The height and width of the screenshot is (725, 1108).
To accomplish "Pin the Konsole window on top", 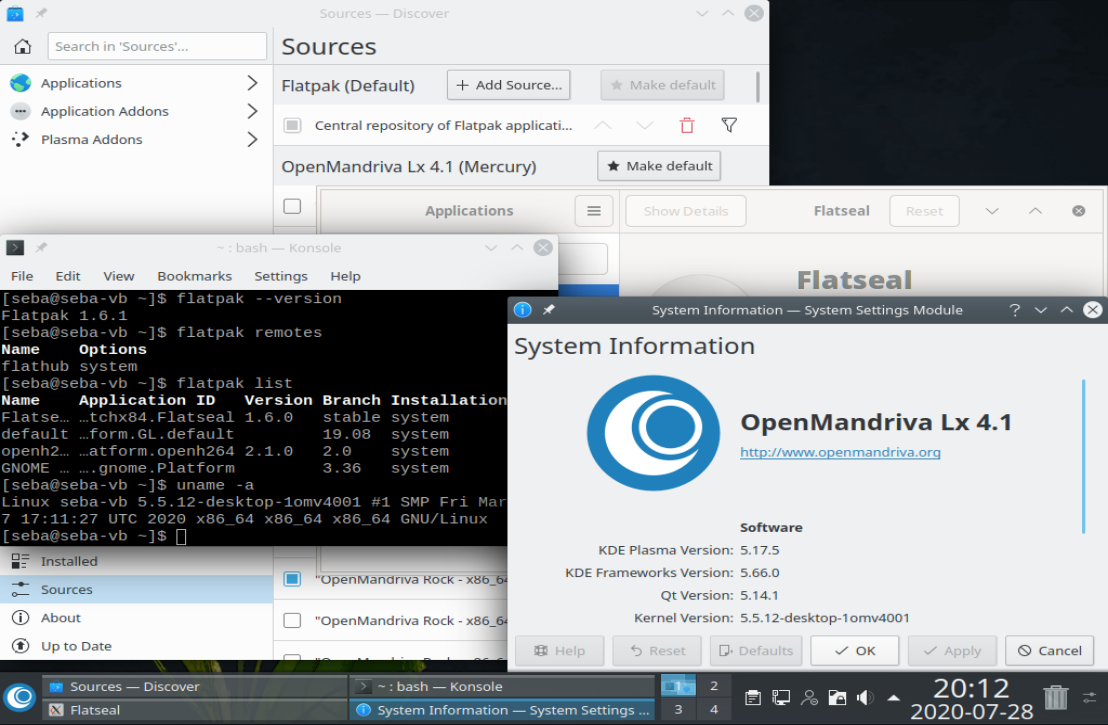I will pyautogui.click(x=42, y=247).
